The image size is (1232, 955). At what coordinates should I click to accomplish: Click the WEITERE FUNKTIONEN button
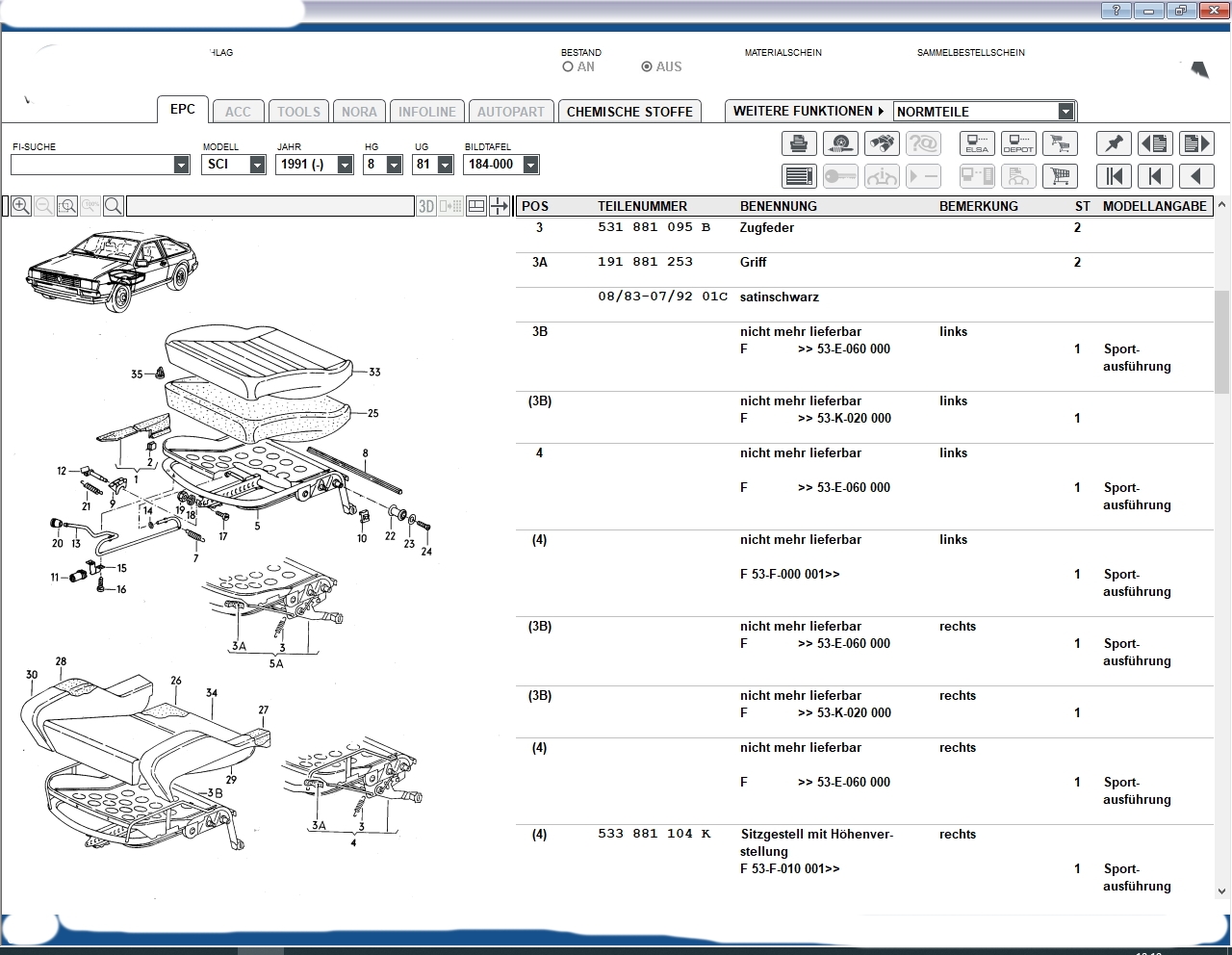808,112
